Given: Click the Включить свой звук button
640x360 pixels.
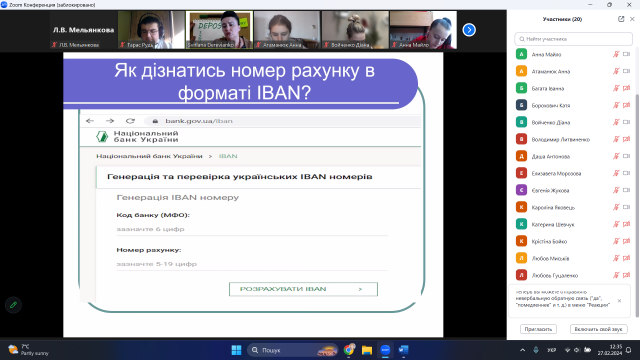Looking at the screenshot, I should pos(598,329).
